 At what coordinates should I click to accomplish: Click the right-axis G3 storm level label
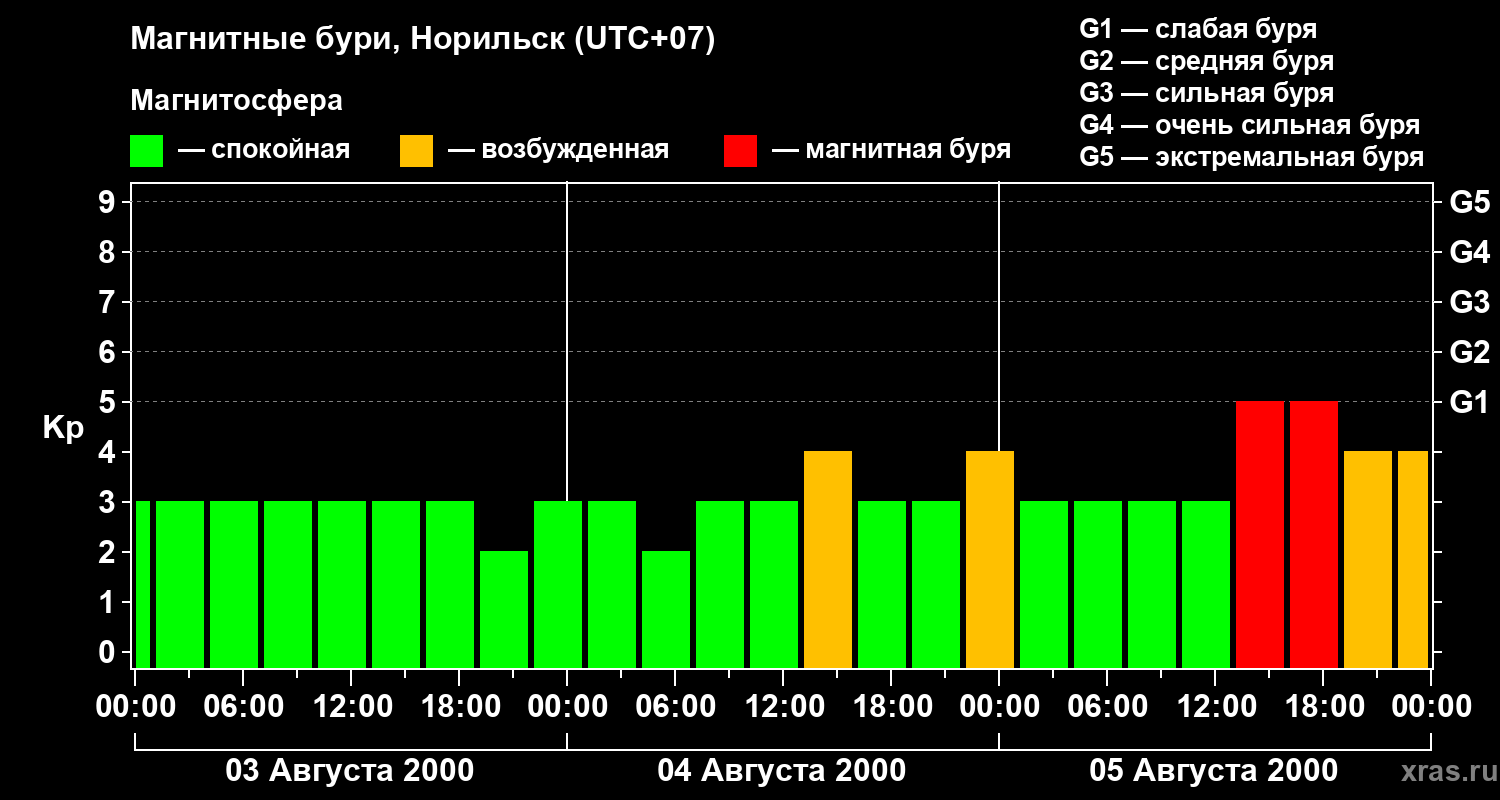point(1469,302)
